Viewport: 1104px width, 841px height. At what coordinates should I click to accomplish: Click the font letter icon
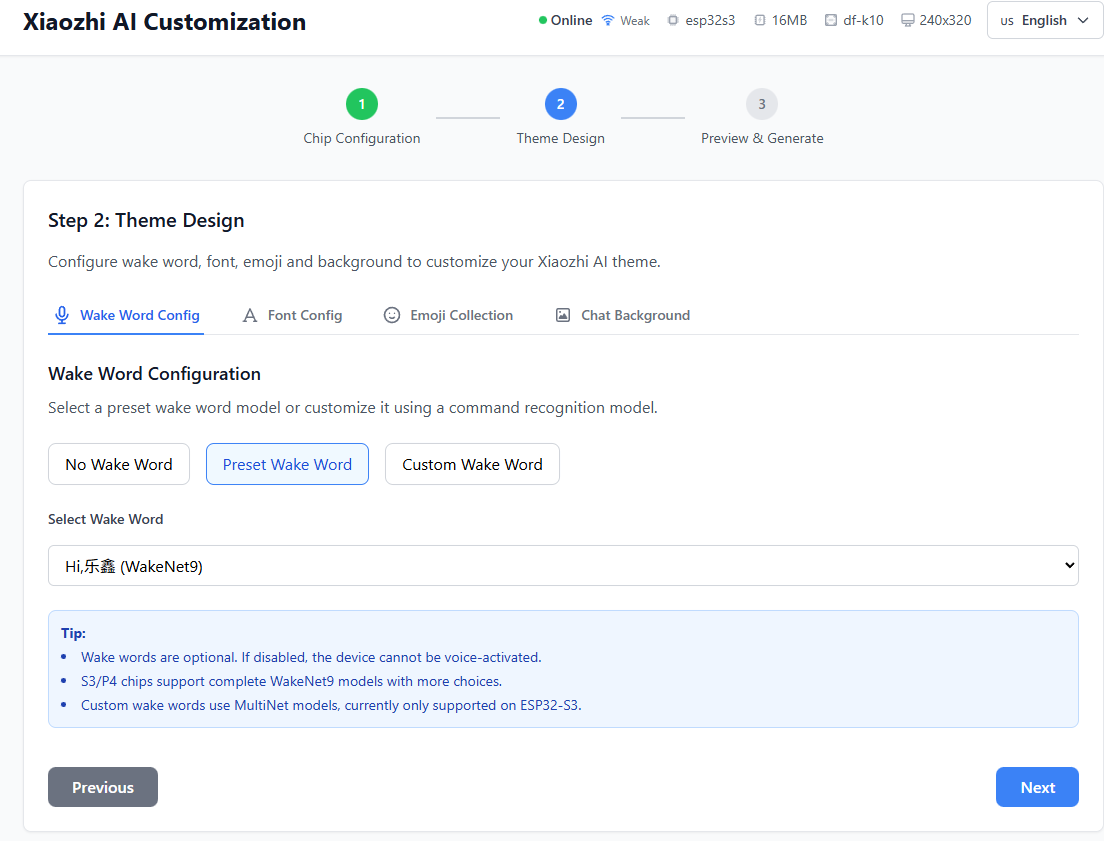[x=250, y=315]
